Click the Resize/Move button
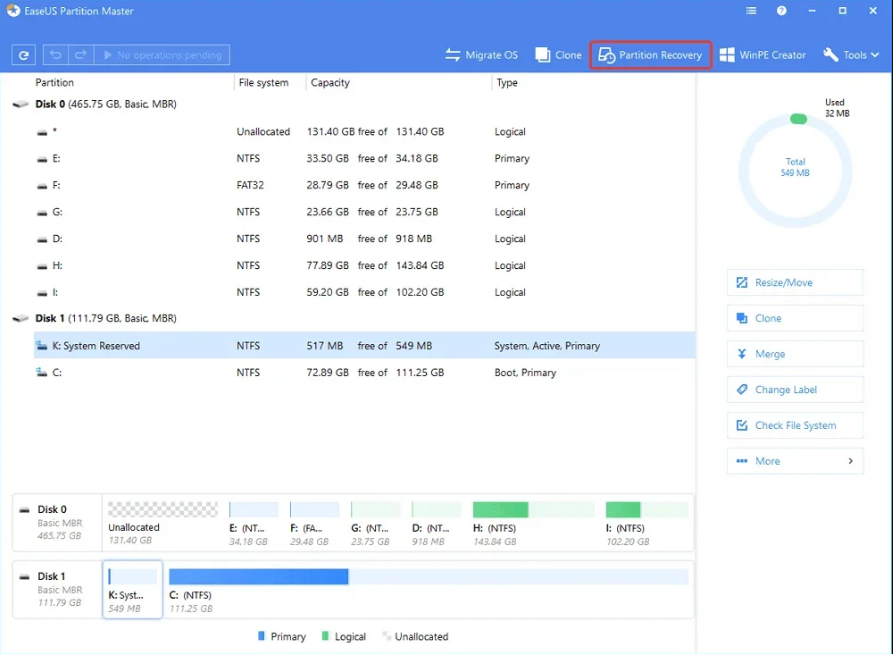 795,283
